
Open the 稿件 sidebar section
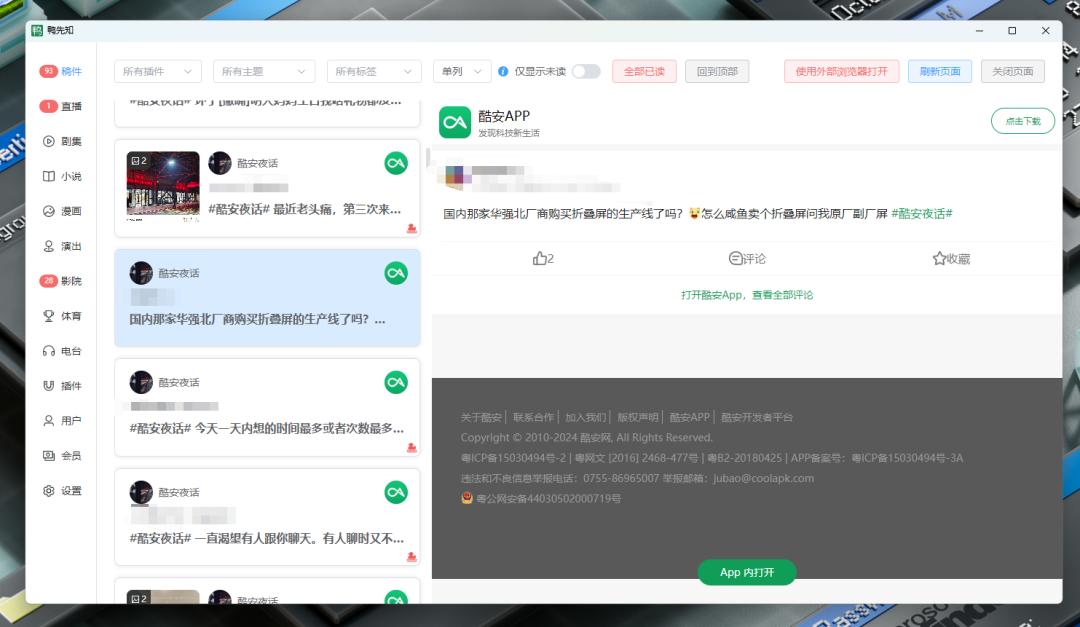point(61,71)
